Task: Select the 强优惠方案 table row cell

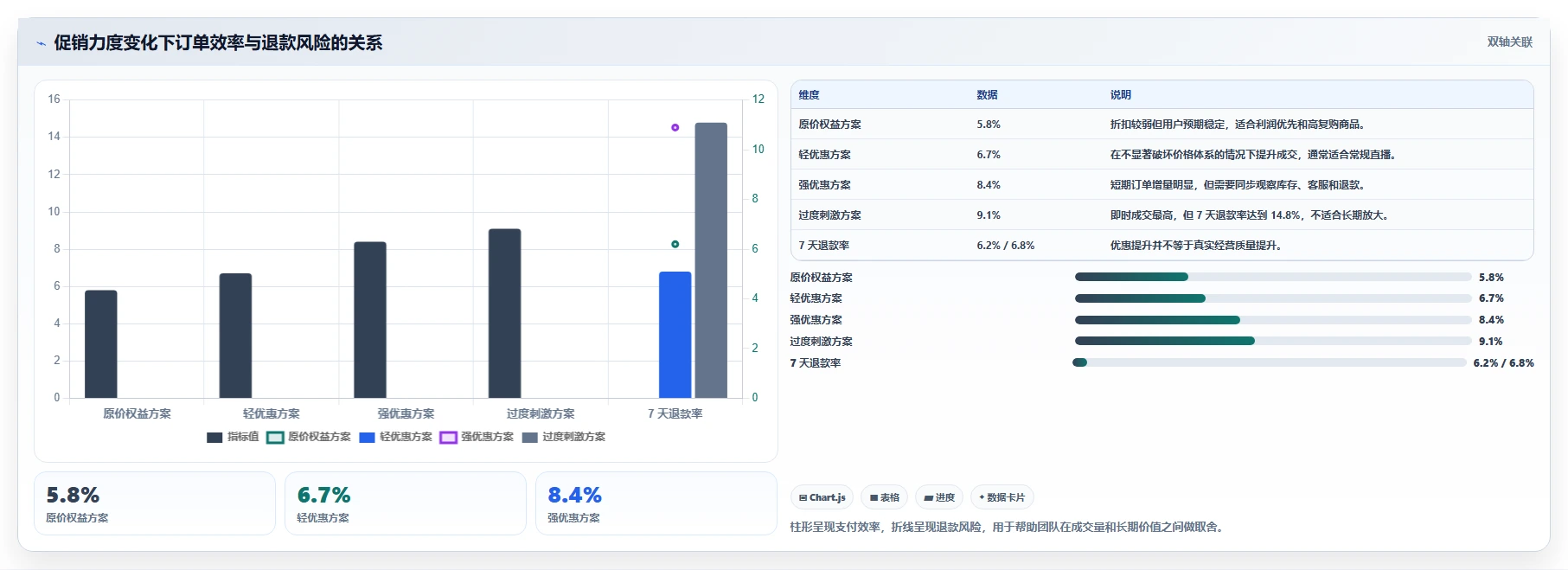Action: pyautogui.click(x=824, y=185)
